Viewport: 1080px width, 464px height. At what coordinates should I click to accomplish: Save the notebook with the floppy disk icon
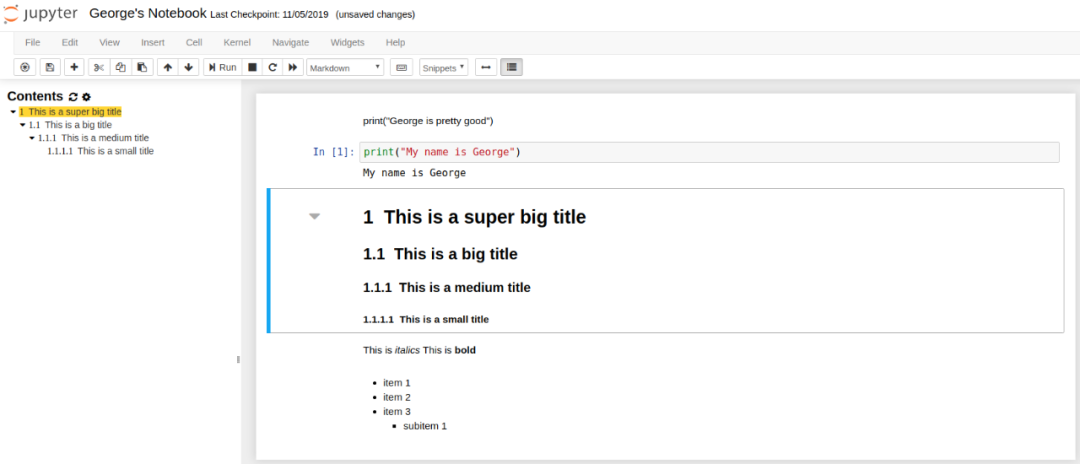(49, 67)
